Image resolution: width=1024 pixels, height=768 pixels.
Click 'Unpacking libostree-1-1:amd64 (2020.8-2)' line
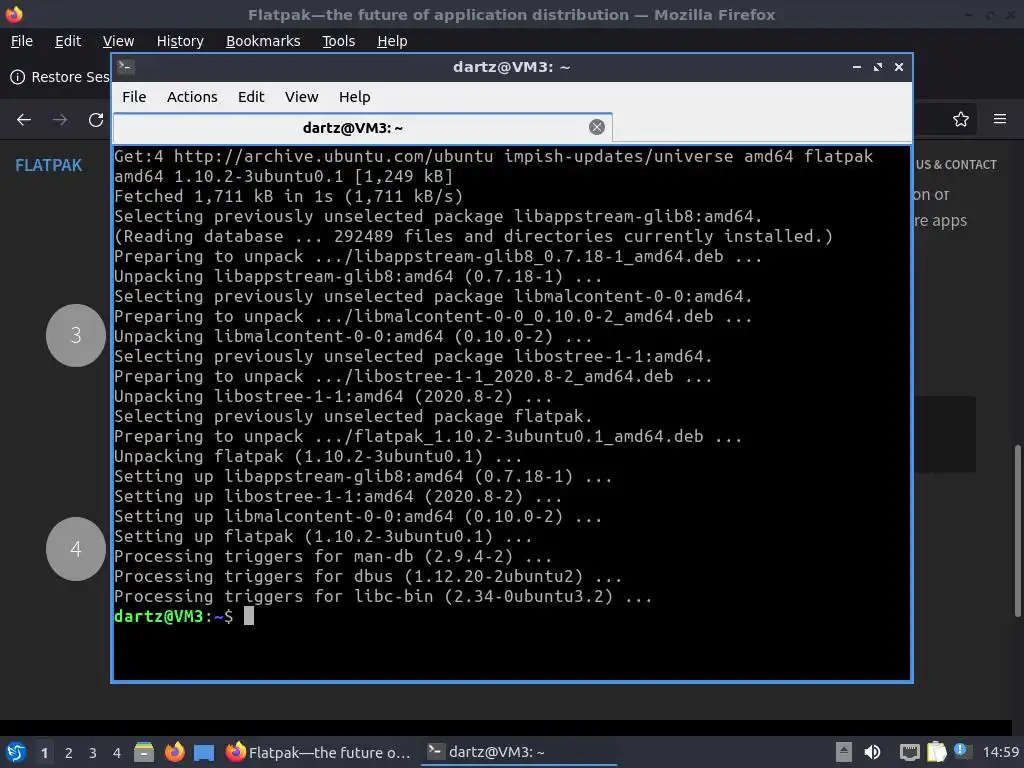333,396
